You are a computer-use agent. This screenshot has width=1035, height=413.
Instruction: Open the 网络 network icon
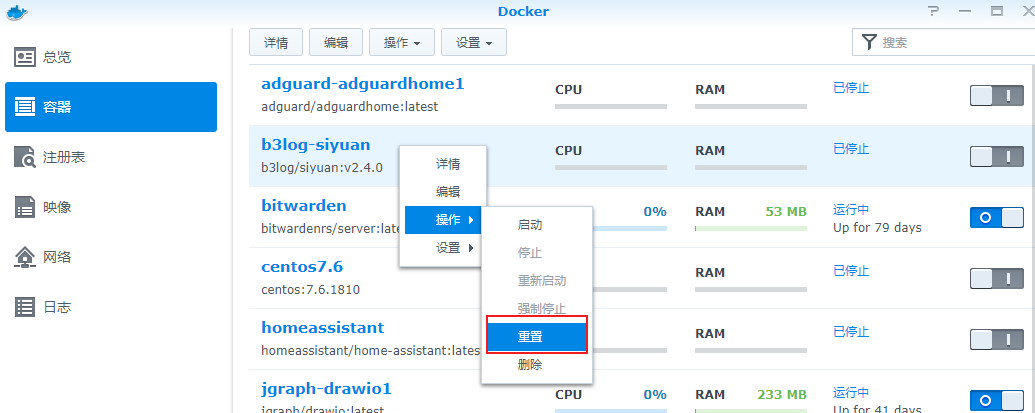coord(25,257)
